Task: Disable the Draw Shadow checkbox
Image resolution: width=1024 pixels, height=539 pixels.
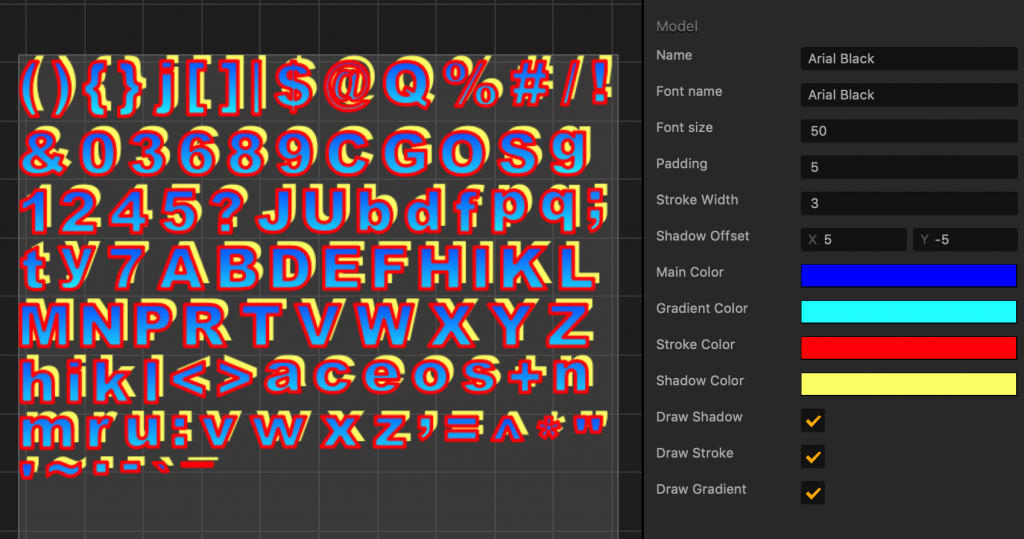Action: coord(814,421)
